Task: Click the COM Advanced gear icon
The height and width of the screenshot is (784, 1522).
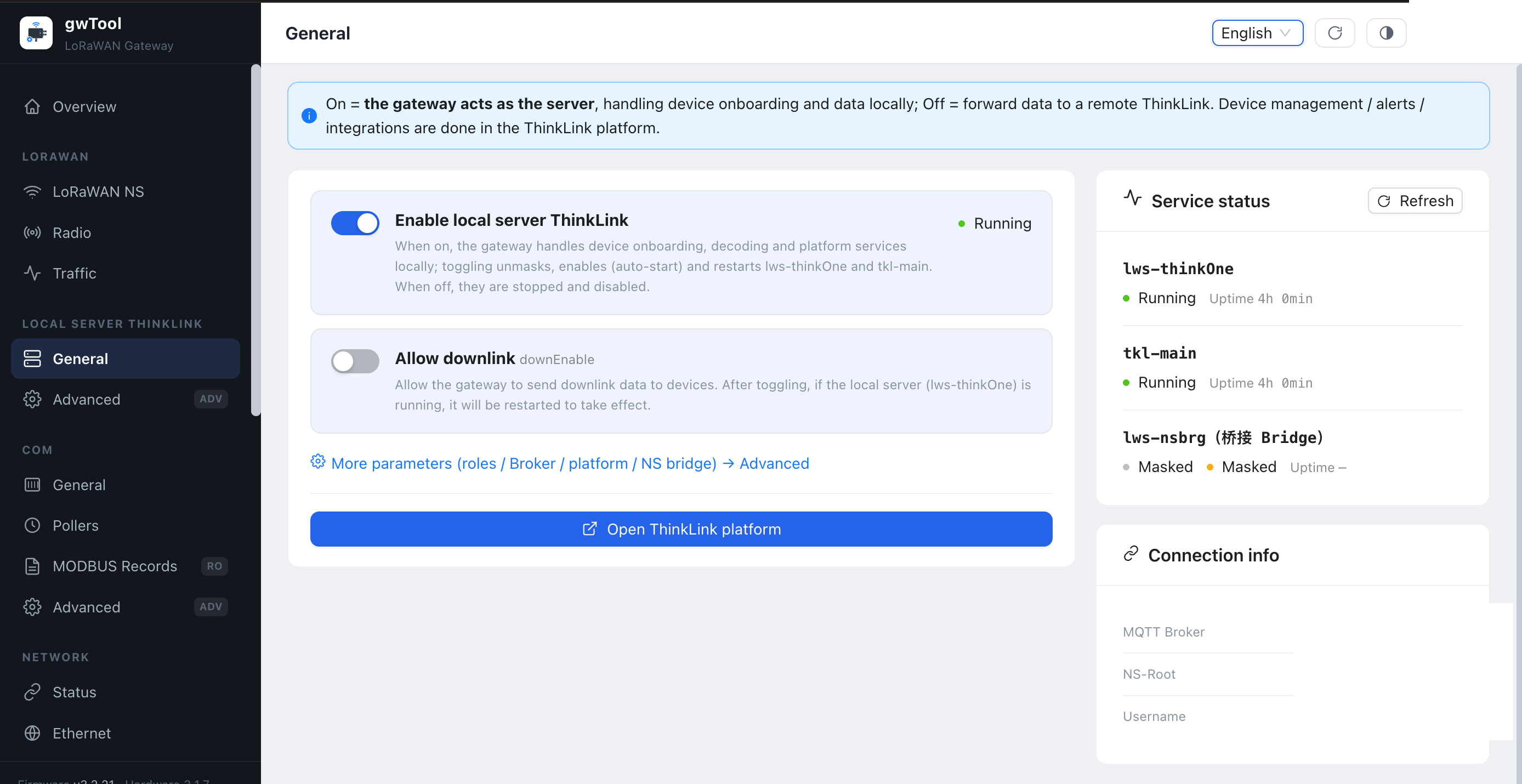Action: tap(32, 607)
